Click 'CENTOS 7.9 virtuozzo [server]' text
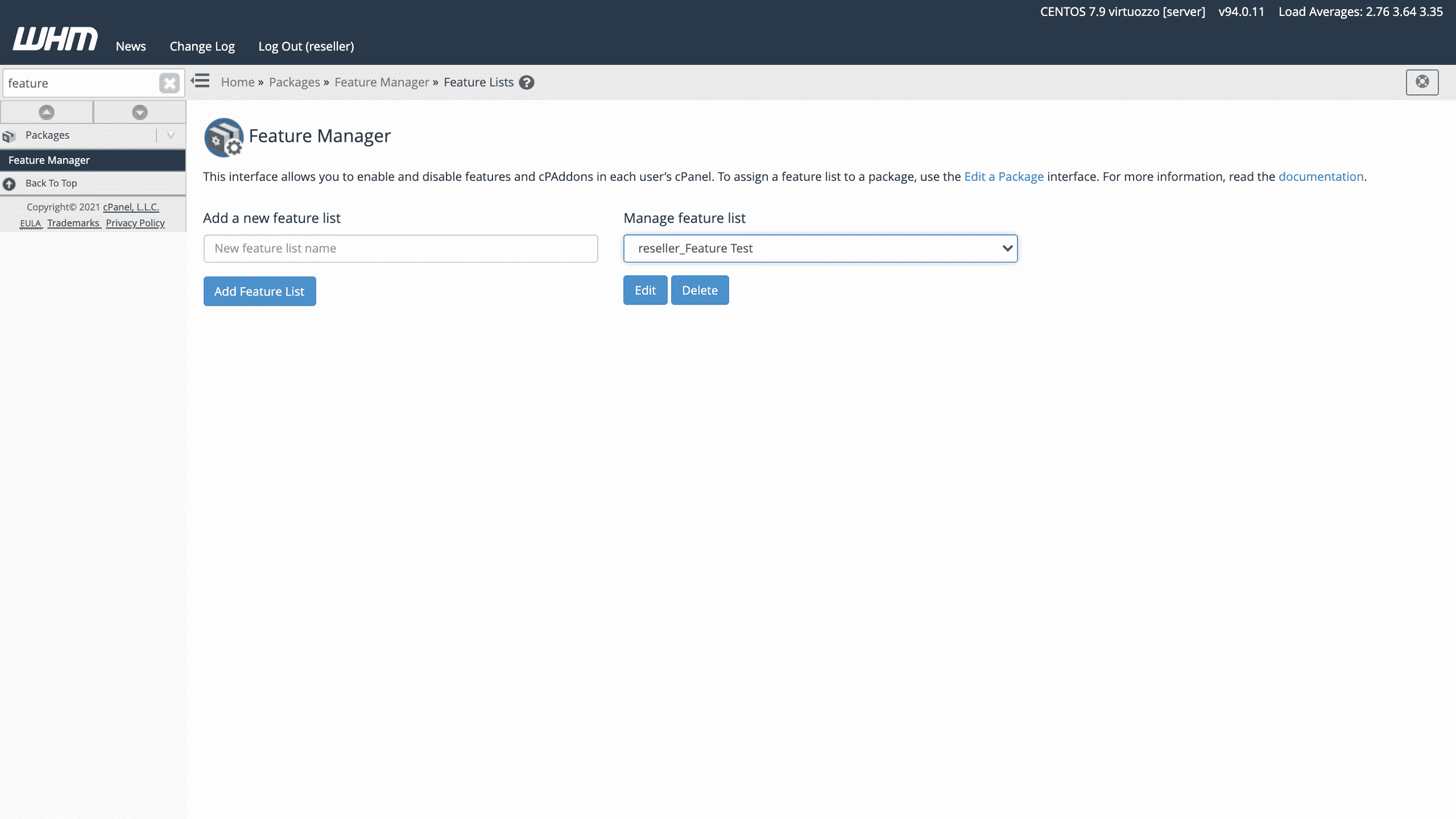The height and width of the screenshot is (819, 1456). [1123, 11]
